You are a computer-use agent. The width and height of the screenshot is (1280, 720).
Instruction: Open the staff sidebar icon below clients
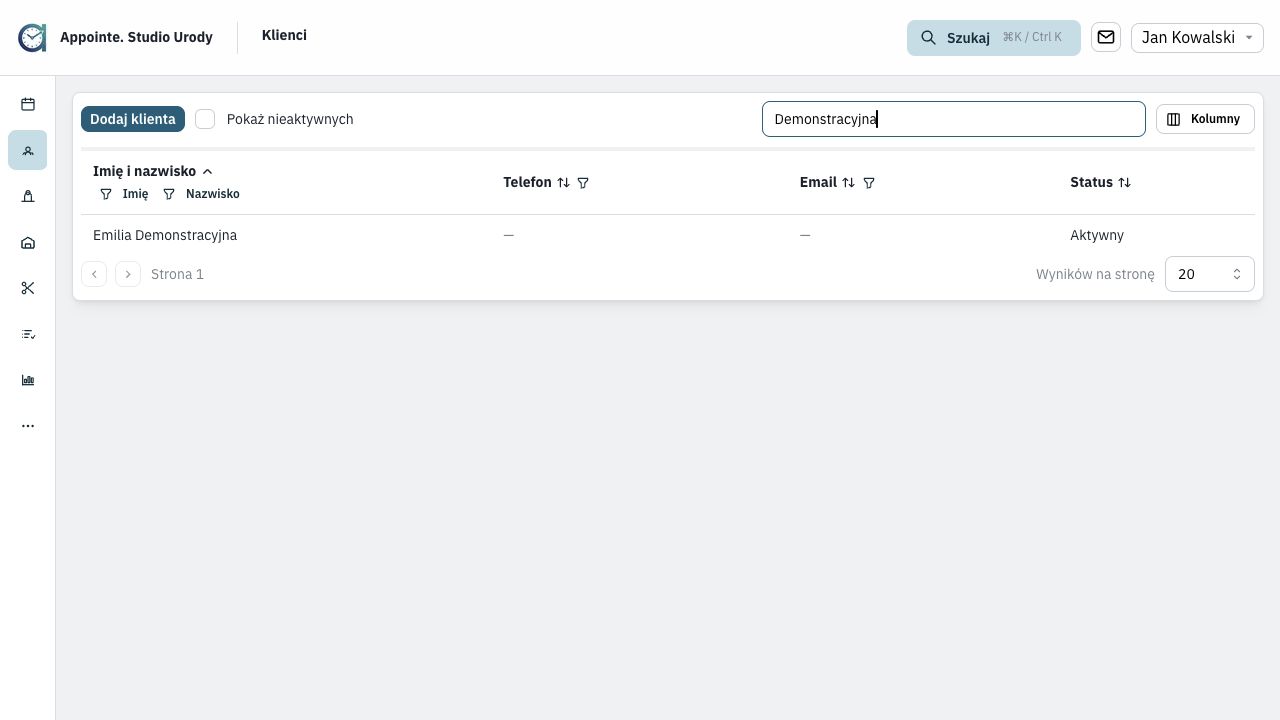pyautogui.click(x=28, y=196)
